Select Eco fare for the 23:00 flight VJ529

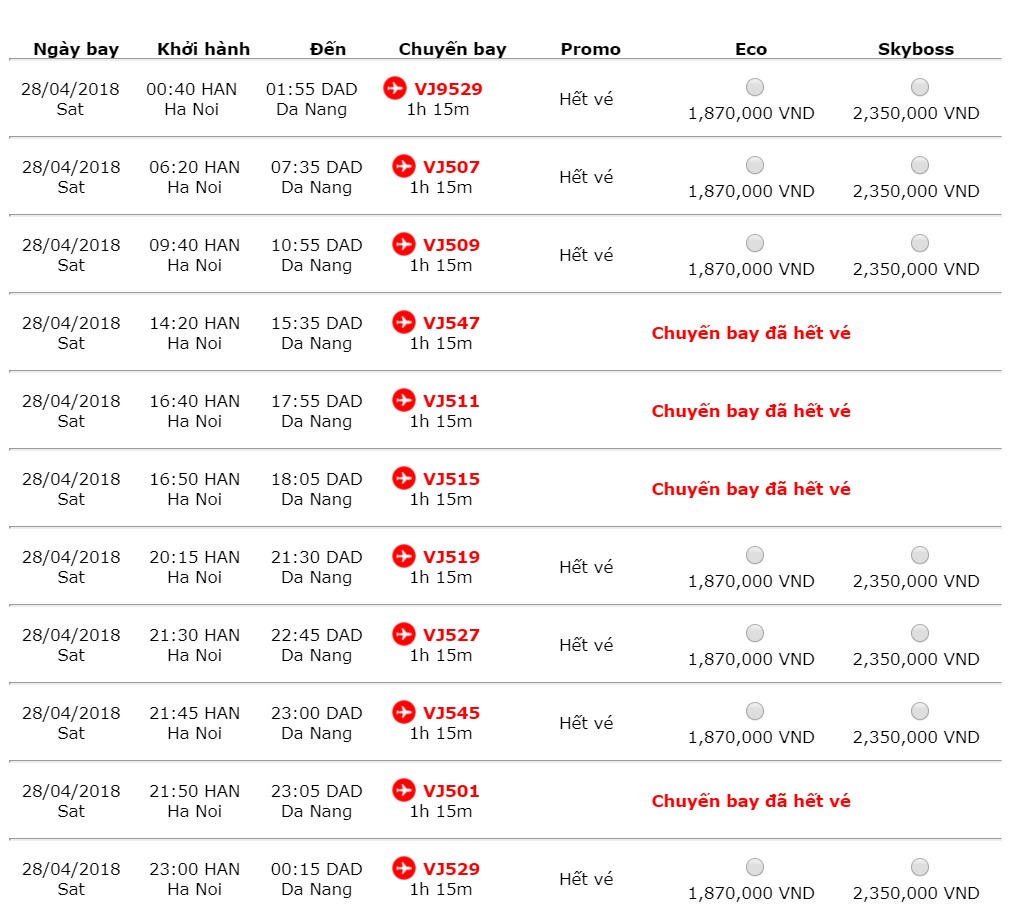(755, 867)
